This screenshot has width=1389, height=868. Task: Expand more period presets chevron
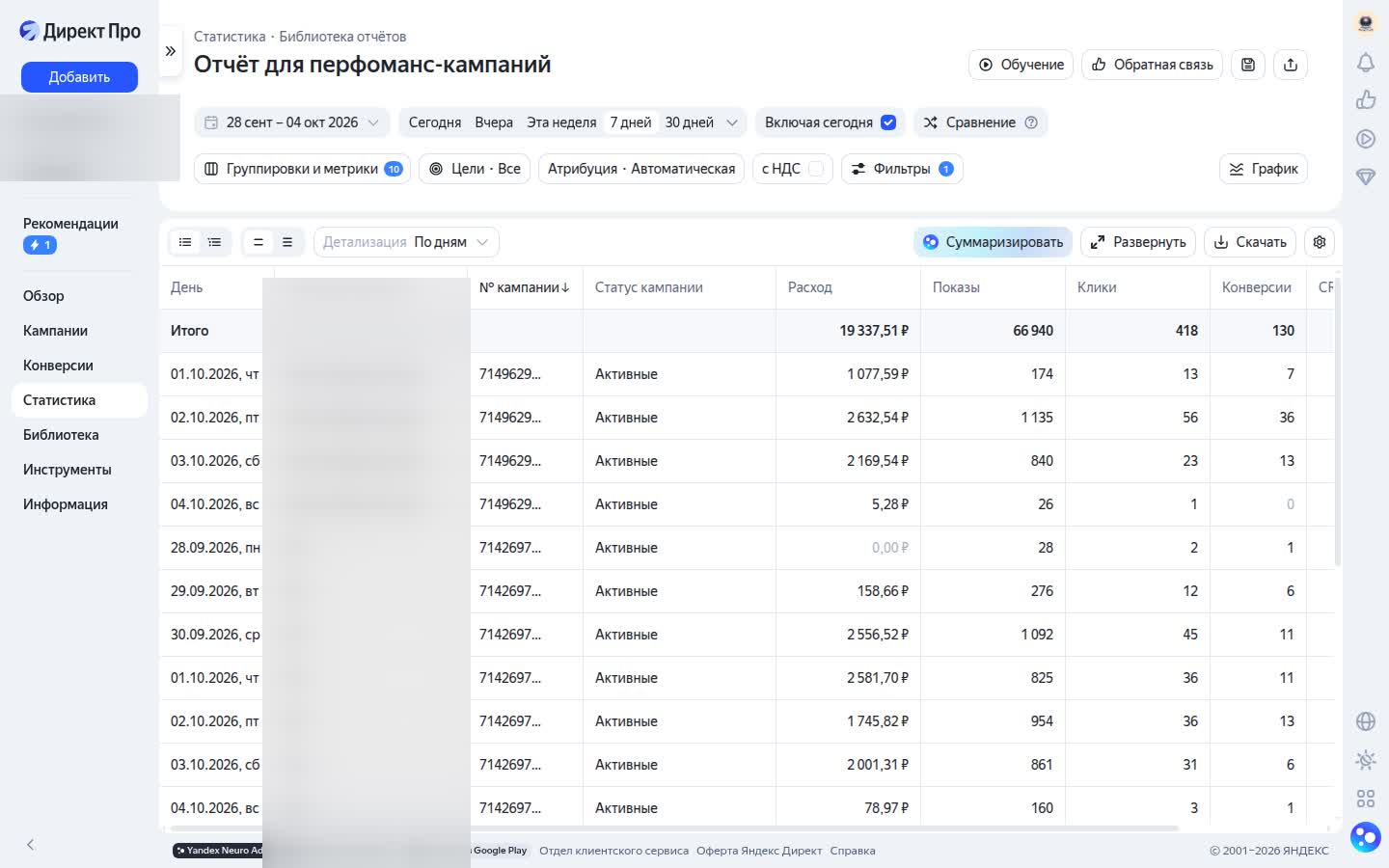(732, 122)
